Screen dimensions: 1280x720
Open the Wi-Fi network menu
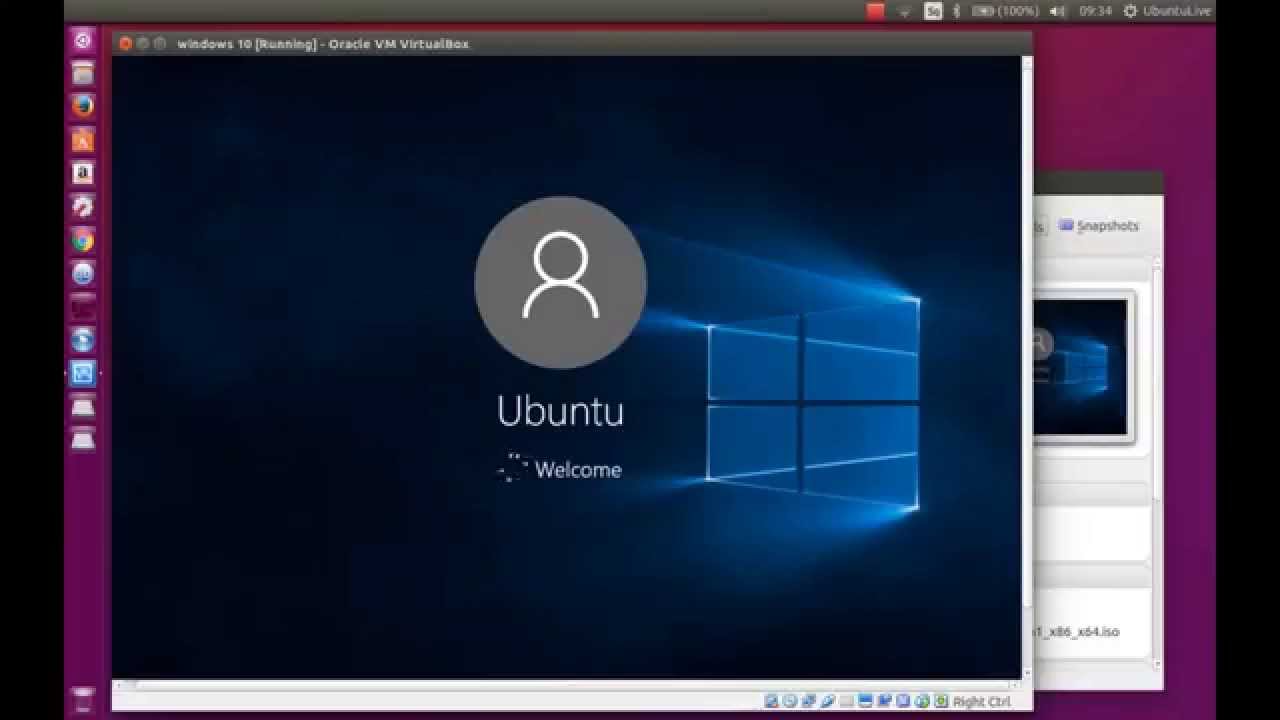point(905,11)
